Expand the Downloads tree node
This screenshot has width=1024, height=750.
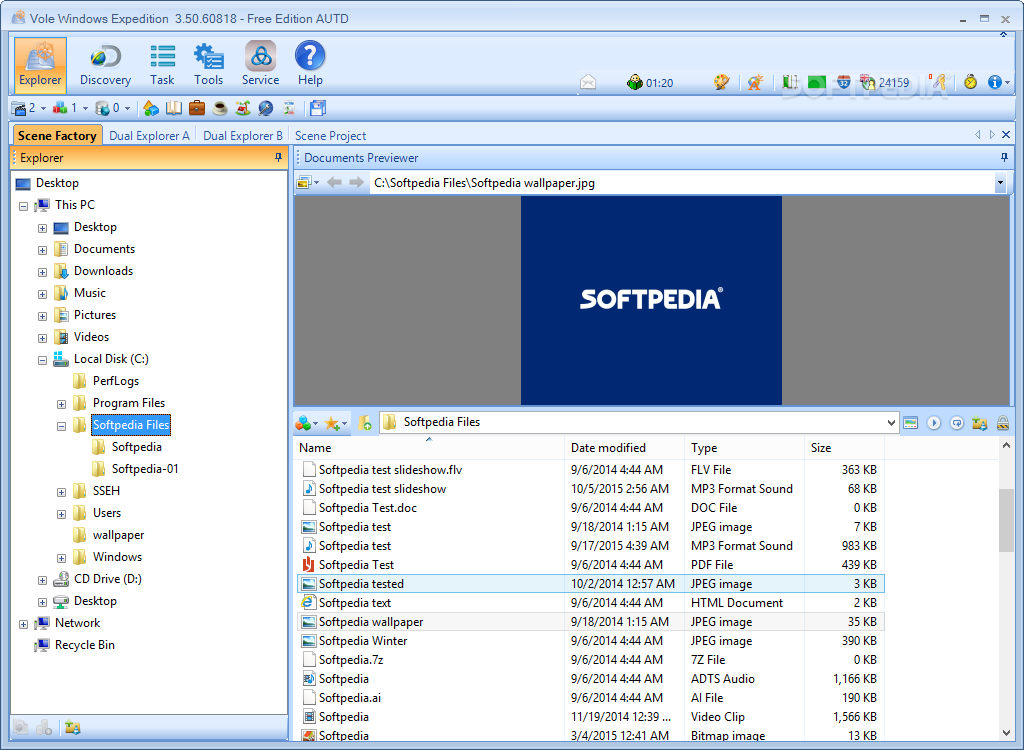point(42,272)
